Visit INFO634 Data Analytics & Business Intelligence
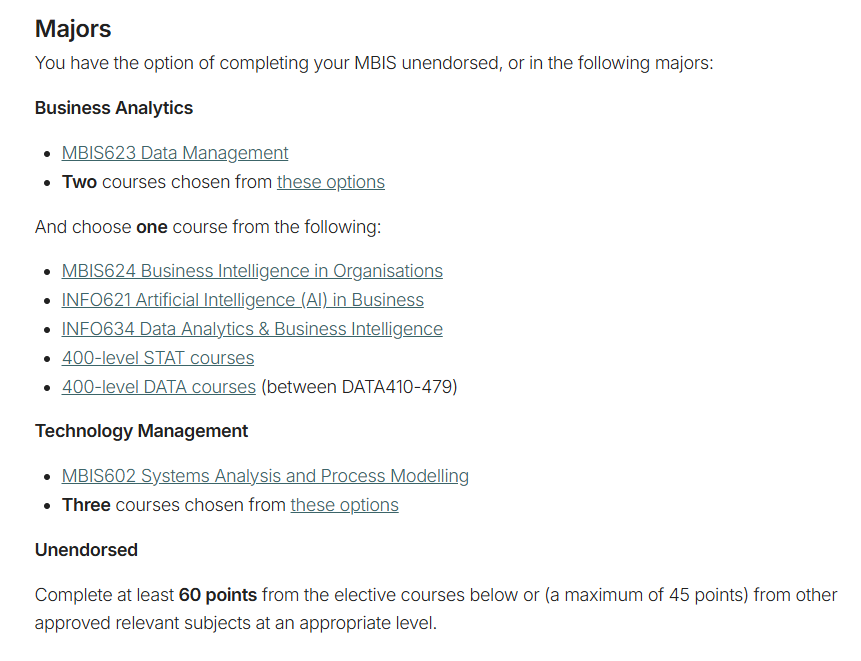861x661 pixels. (x=252, y=329)
